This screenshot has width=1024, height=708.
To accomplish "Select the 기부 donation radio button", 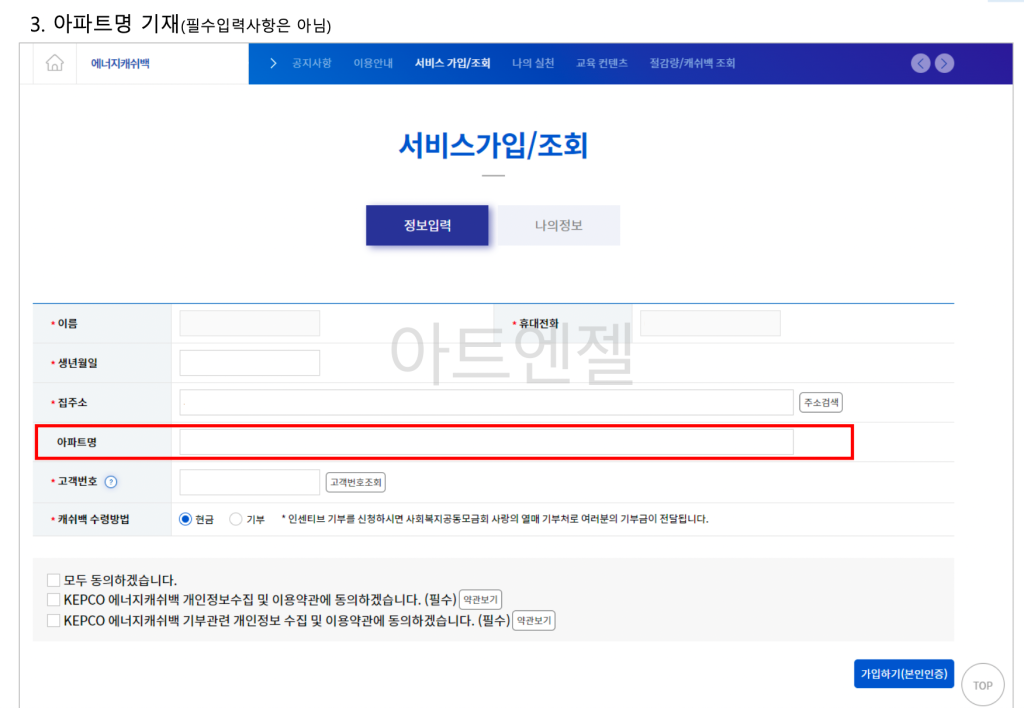I will pos(232,519).
